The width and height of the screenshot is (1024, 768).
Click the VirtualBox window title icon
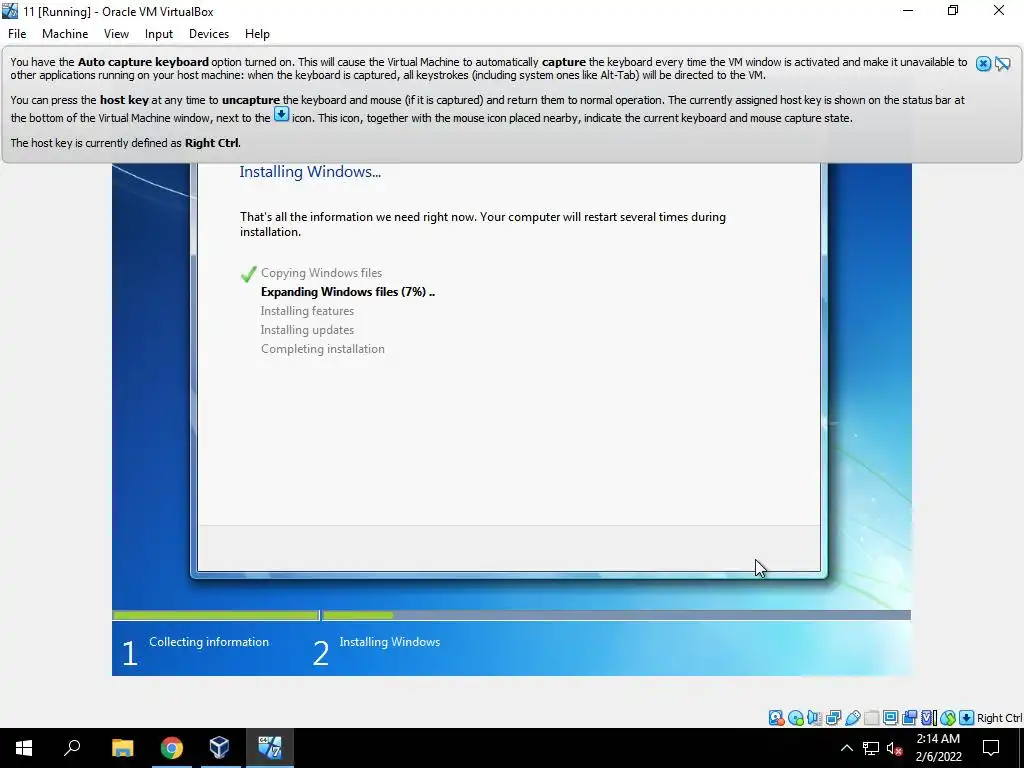pyautogui.click(x=10, y=11)
